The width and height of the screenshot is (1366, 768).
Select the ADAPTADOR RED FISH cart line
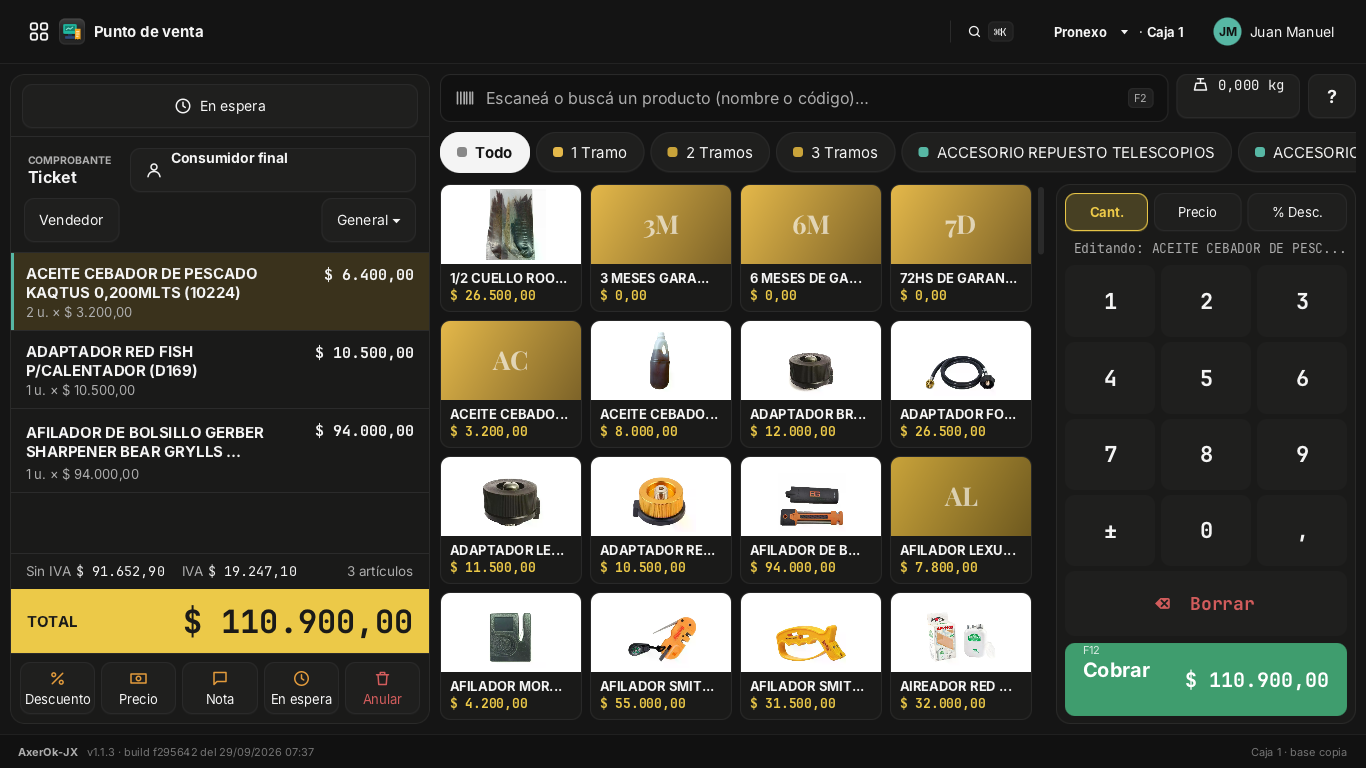tap(220, 370)
